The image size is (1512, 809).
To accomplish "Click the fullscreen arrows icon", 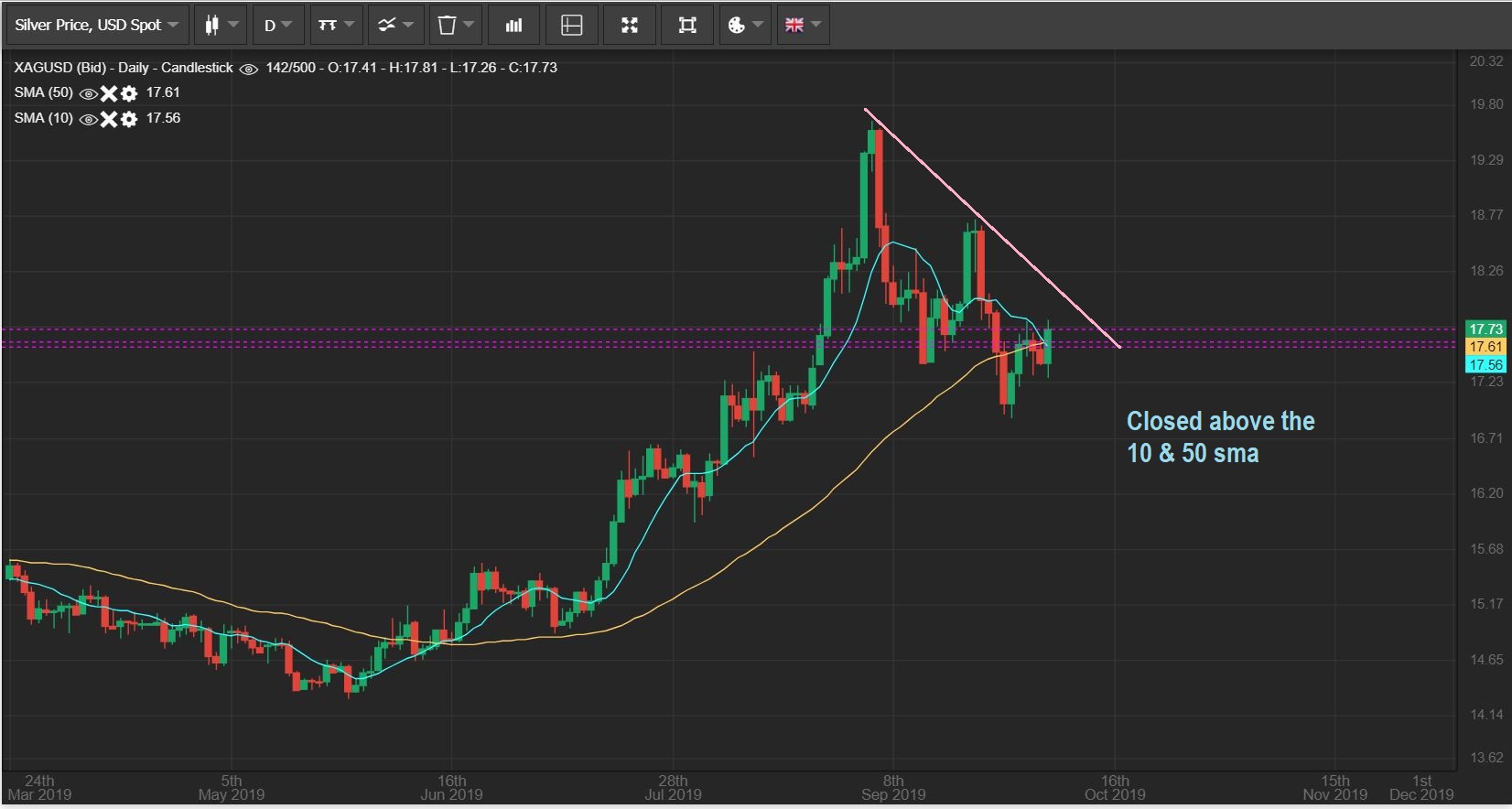I will pyautogui.click(x=630, y=25).
